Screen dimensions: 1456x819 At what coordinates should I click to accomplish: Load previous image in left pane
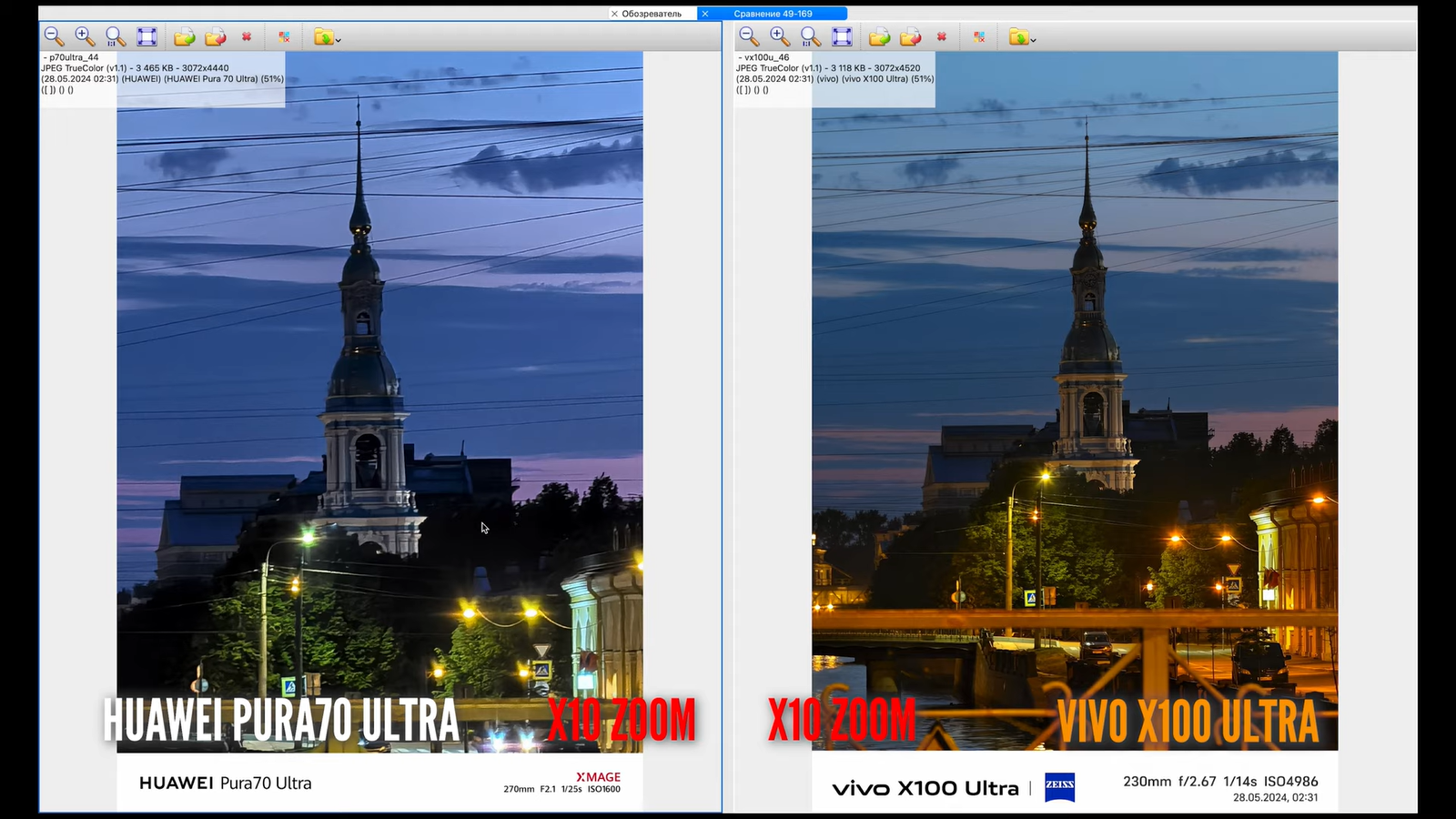216,36
